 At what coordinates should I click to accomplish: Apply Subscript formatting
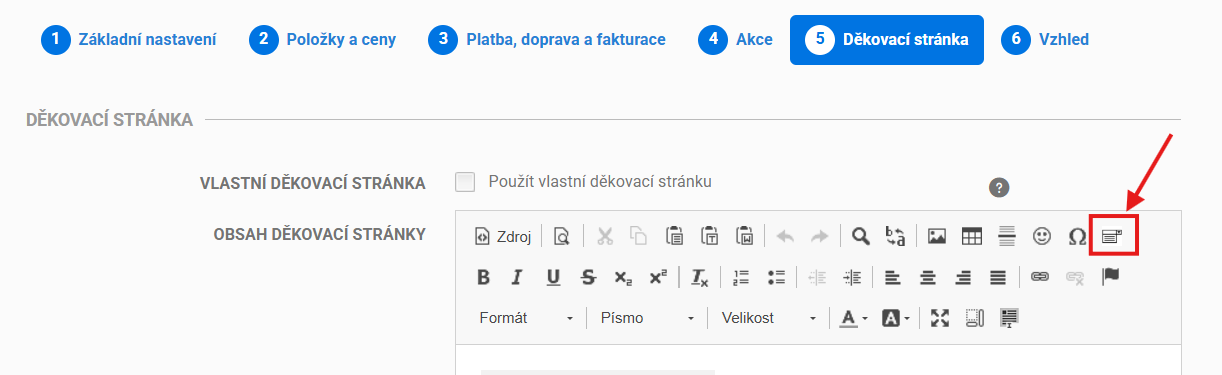[622, 277]
